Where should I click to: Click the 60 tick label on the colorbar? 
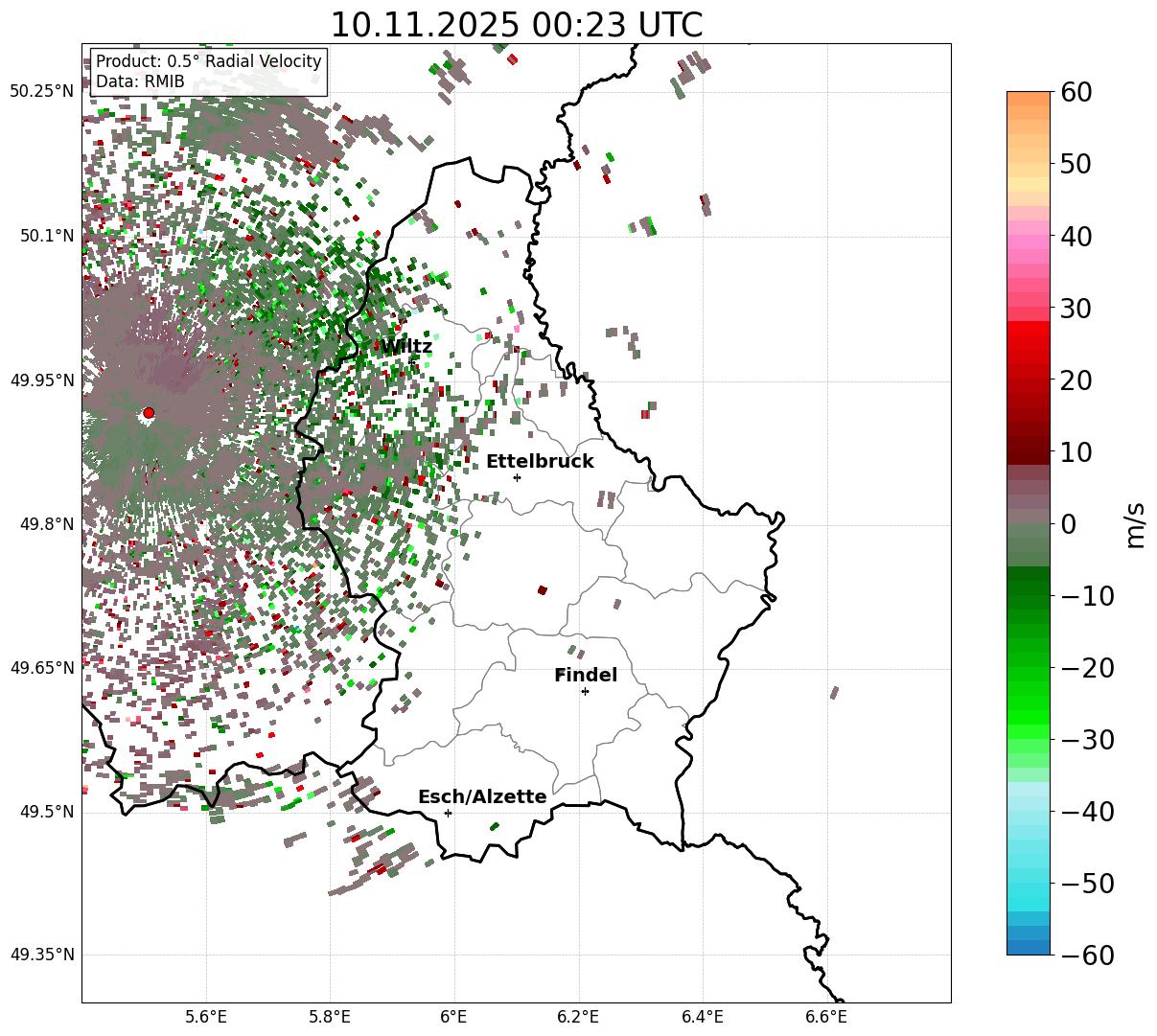[x=1075, y=92]
